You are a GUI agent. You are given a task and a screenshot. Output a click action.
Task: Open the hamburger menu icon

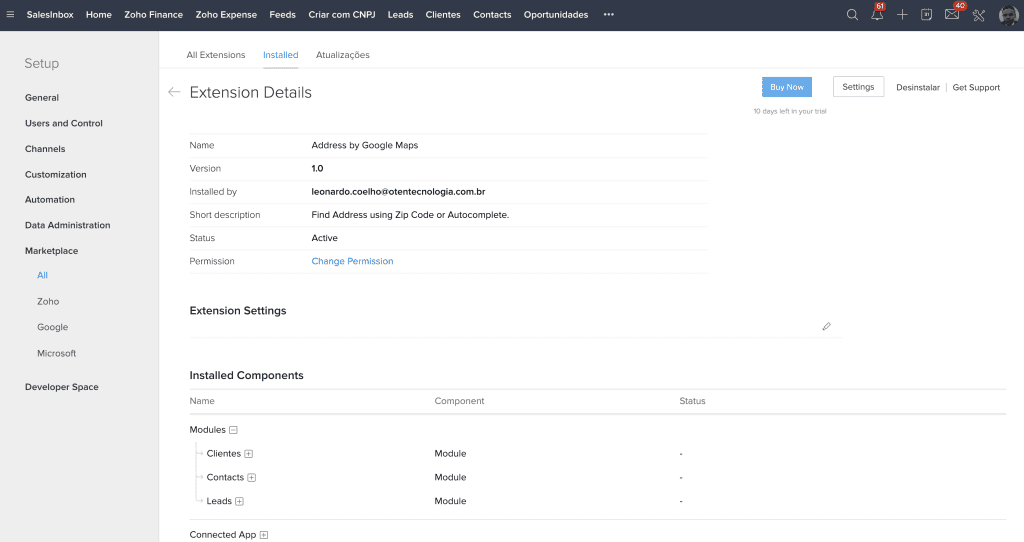click(10, 15)
